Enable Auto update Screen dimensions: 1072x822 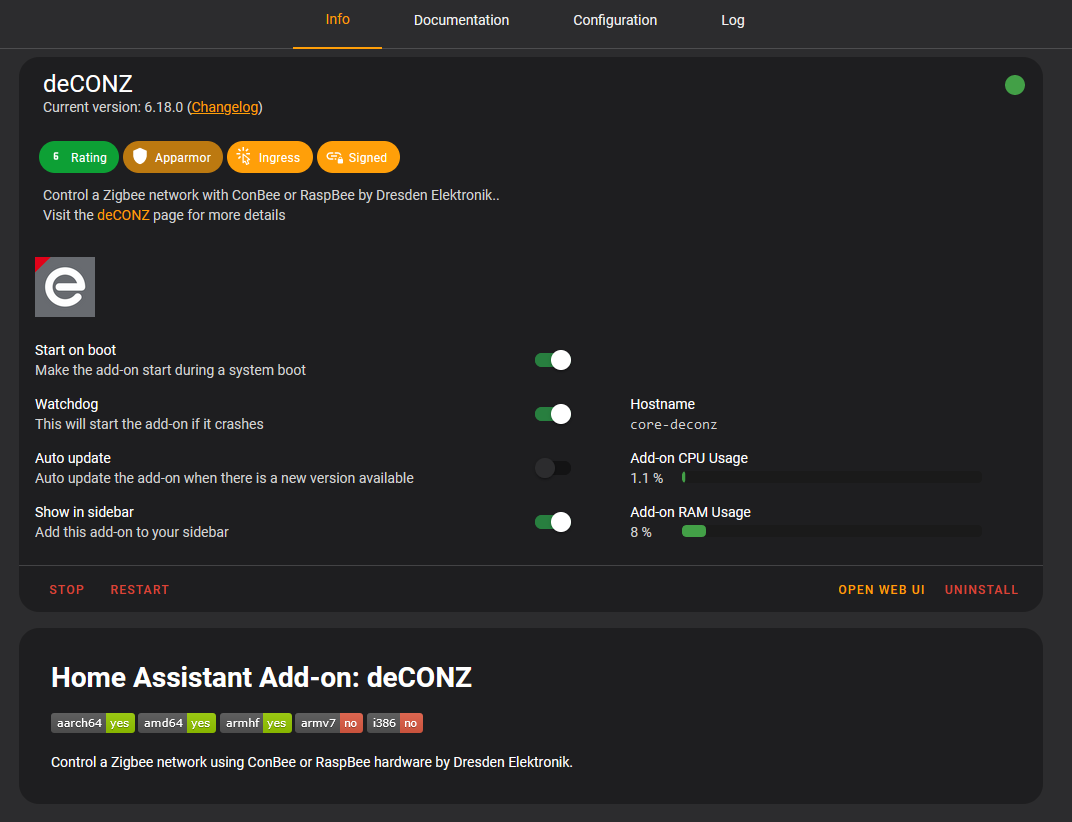coord(552,467)
